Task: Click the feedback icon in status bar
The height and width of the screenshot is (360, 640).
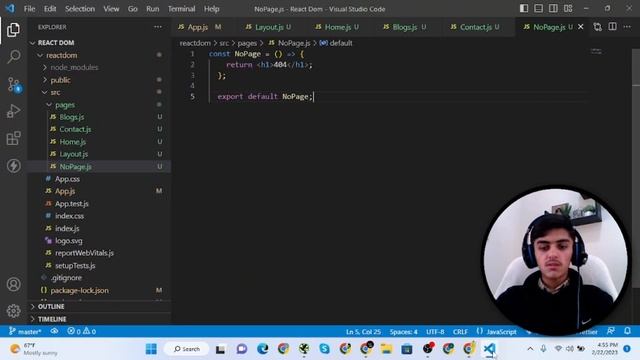Action: point(611,331)
